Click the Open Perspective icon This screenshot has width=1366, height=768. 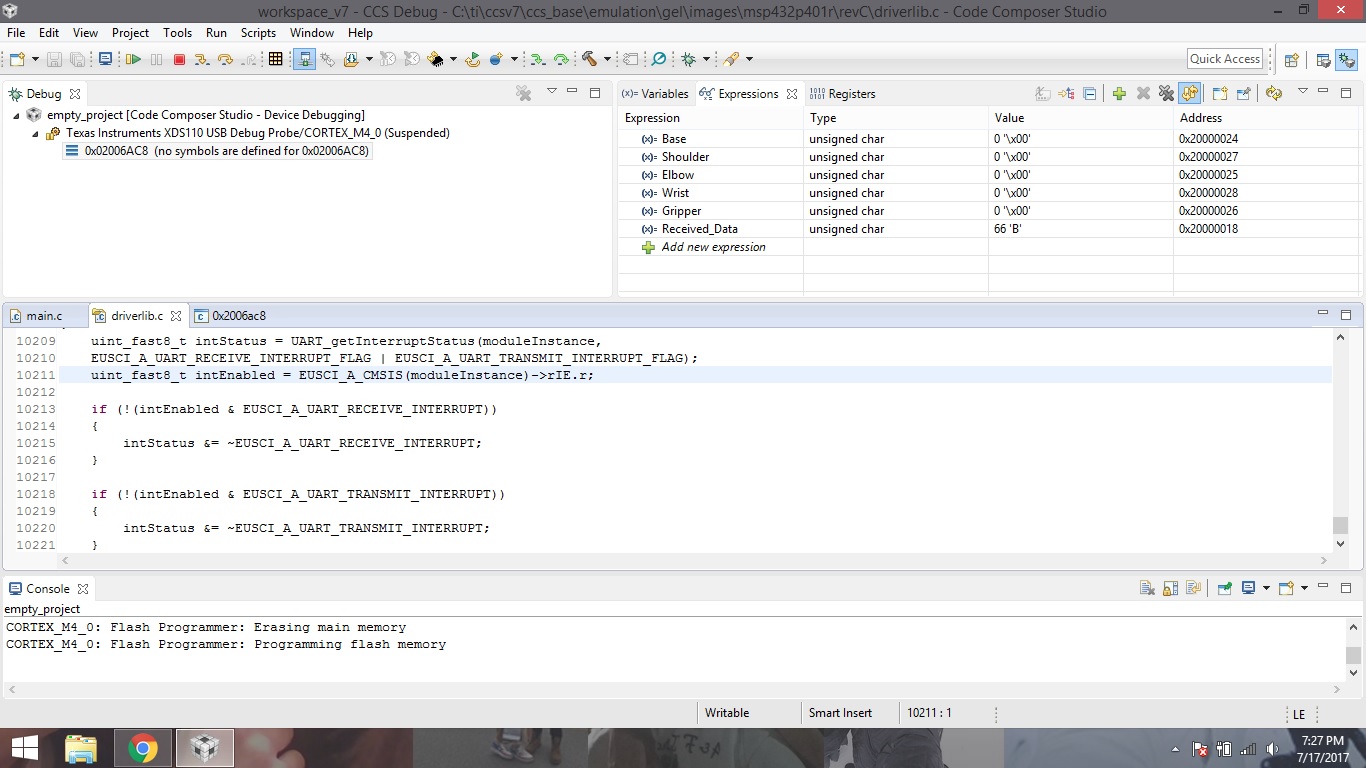tap(1291, 59)
